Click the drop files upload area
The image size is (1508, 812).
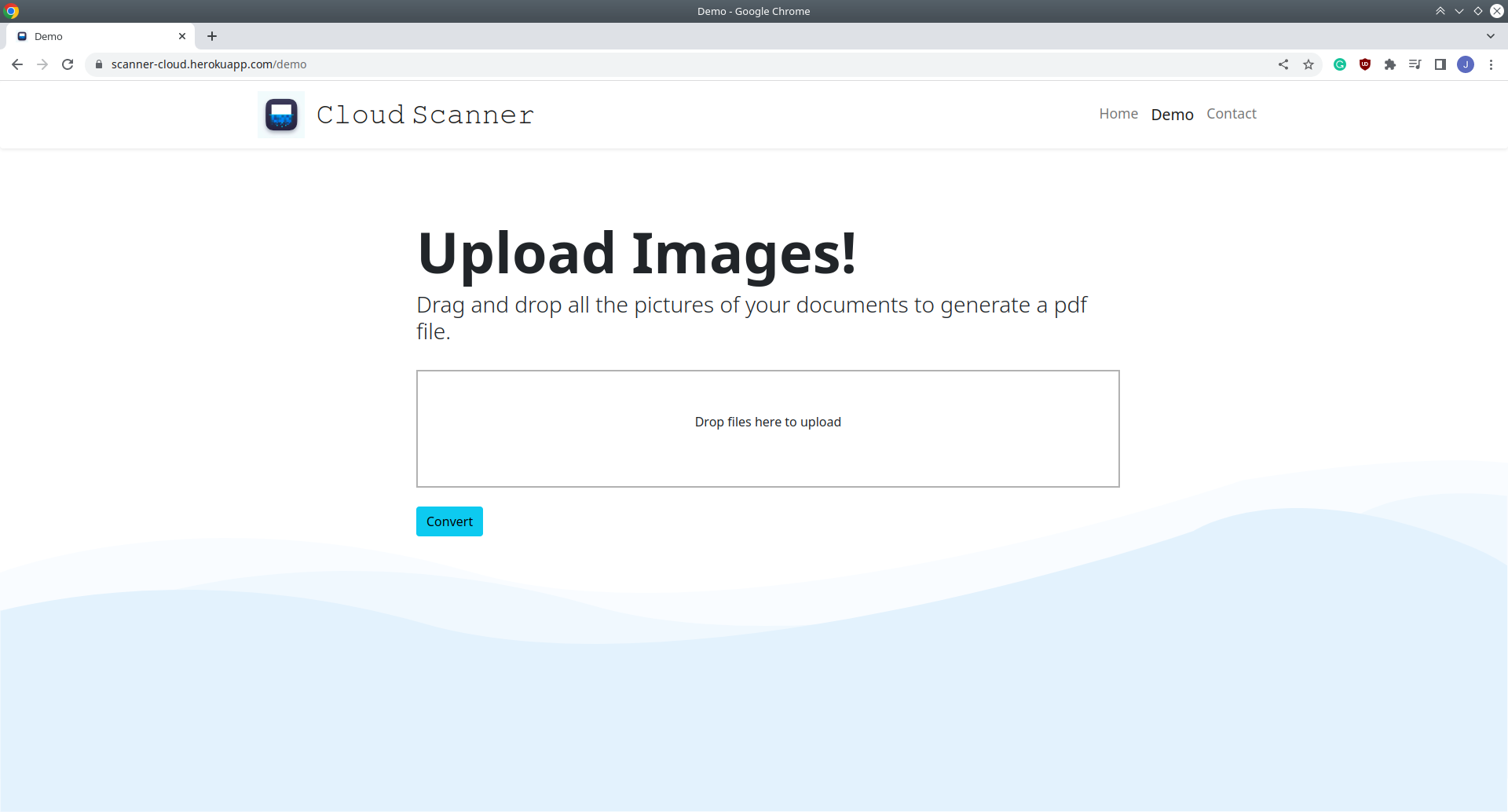click(767, 428)
